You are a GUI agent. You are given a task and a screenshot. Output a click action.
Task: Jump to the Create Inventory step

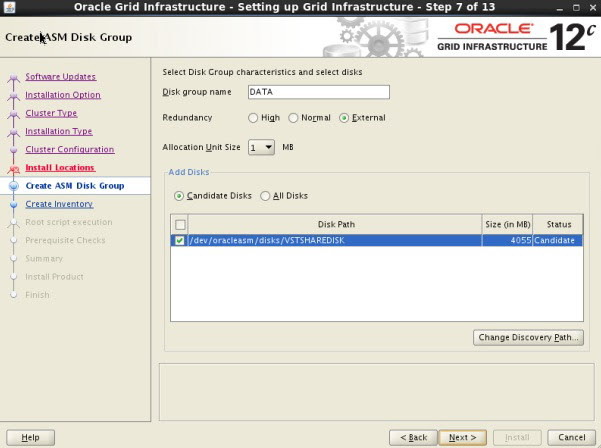coord(59,204)
